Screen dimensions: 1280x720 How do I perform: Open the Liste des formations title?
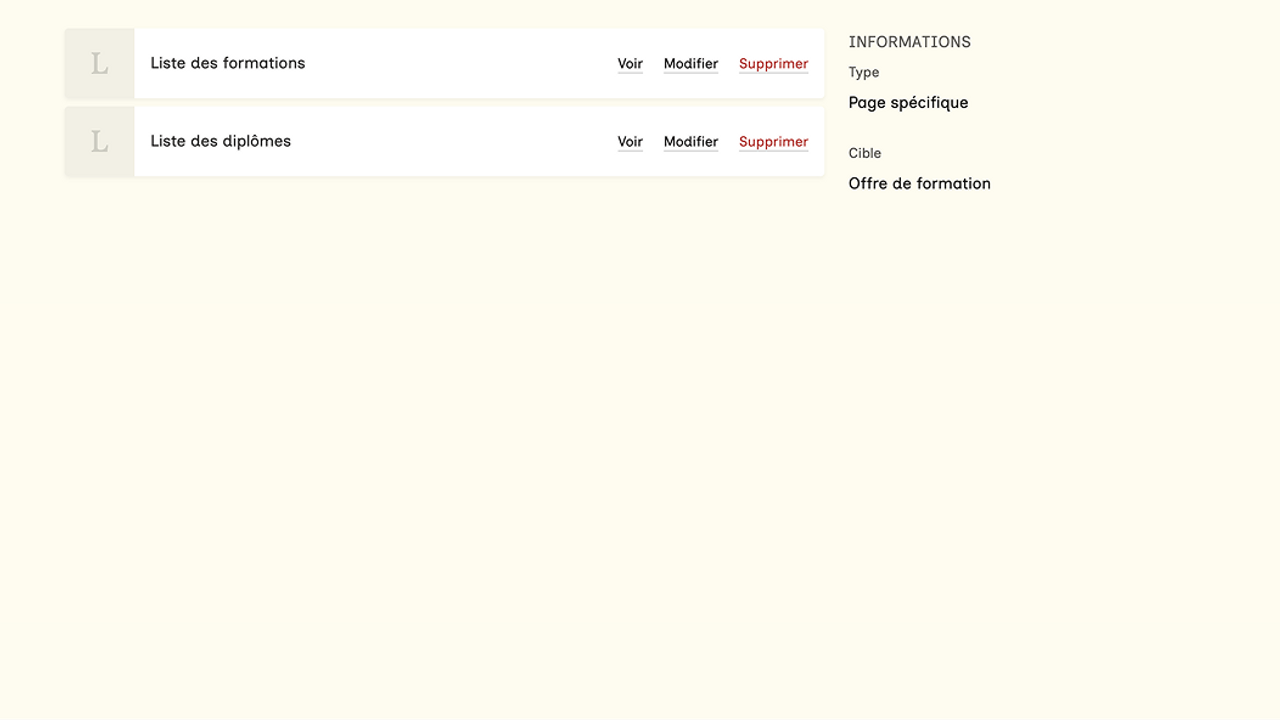[x=228, y=63]
